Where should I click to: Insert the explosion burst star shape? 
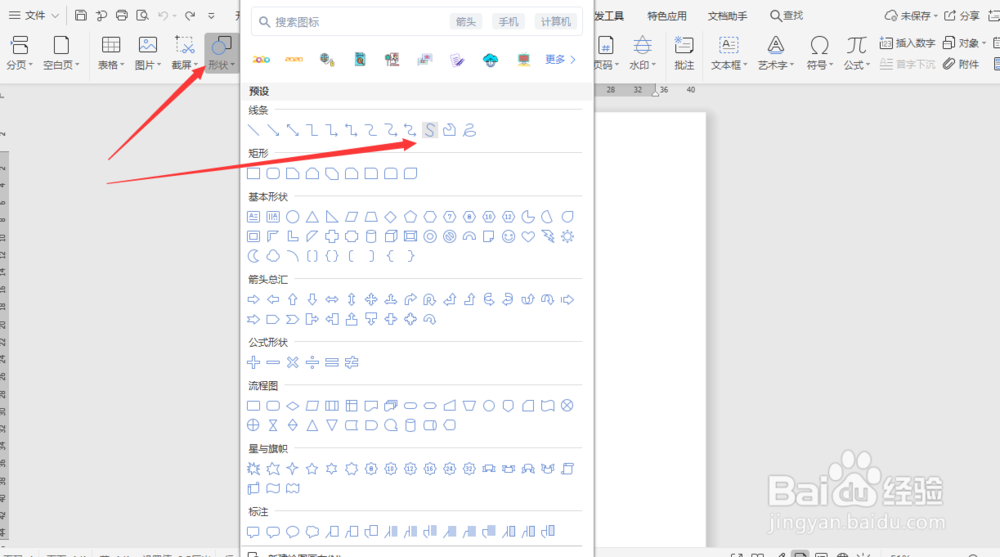tap(253, 469)
